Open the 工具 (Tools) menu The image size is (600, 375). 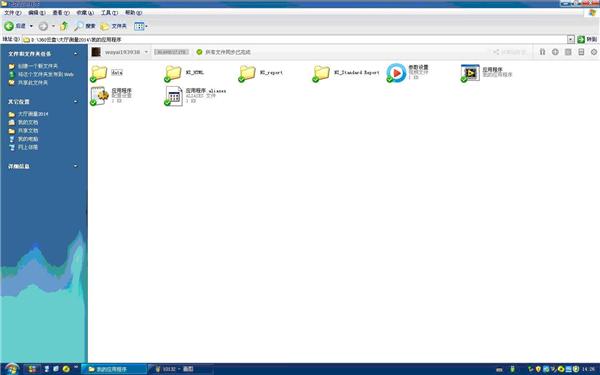[x=109, y=13]
